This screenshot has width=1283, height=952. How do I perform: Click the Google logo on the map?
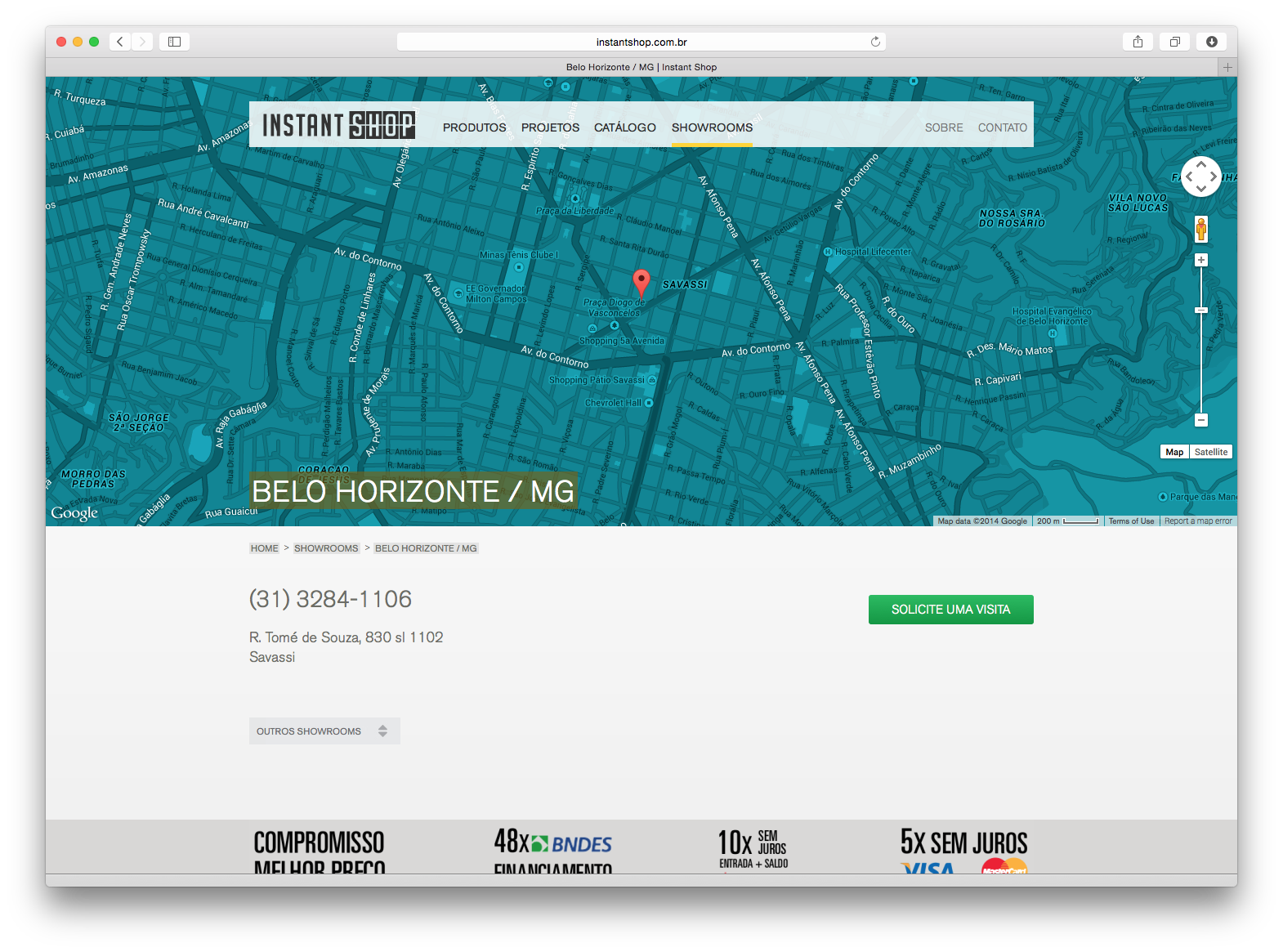[74, 513]
